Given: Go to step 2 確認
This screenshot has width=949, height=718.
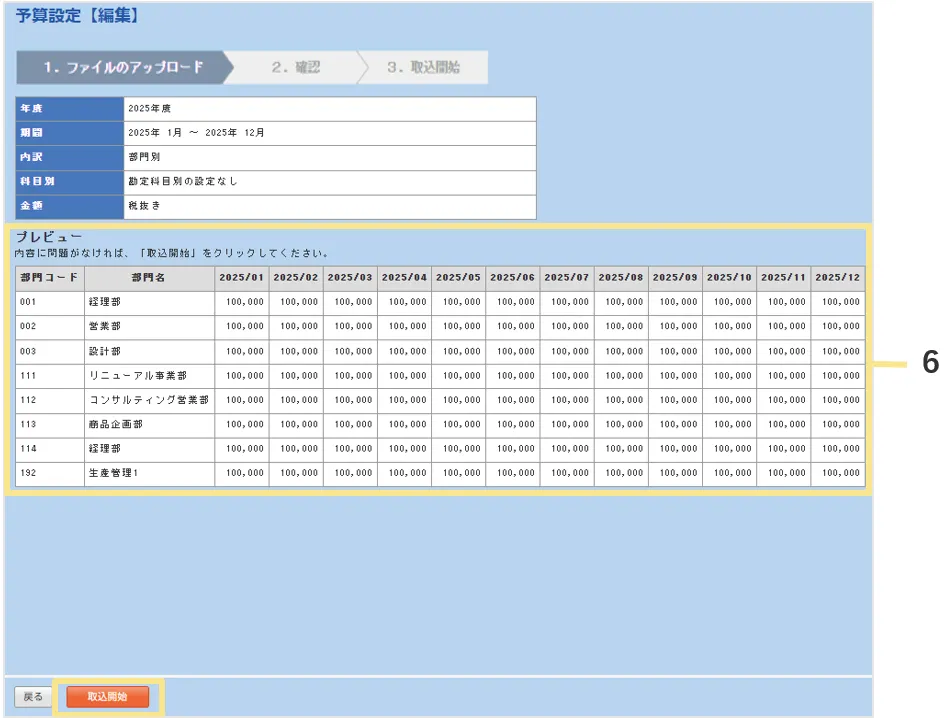Looking at the screenshot, I should click(x=296, y=68).
